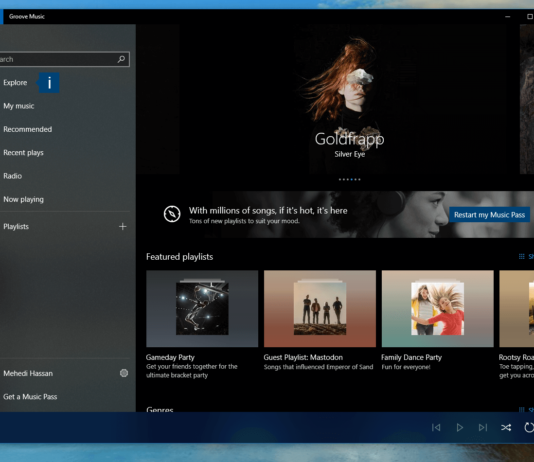Minimize the Groove Music window

tap(507, 16)
